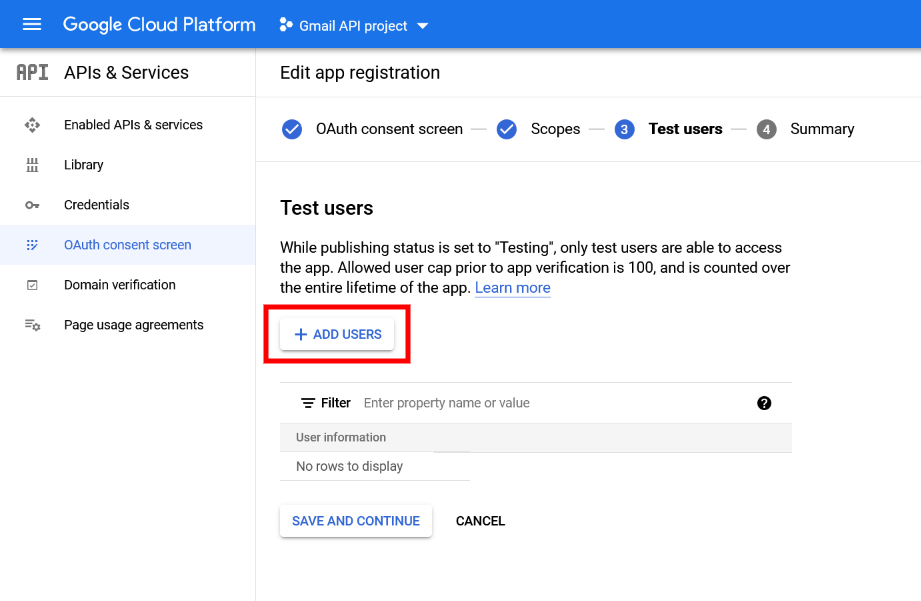Open the hamburger navigation menu
Screen dimensions: 921x601
[32, 24]
